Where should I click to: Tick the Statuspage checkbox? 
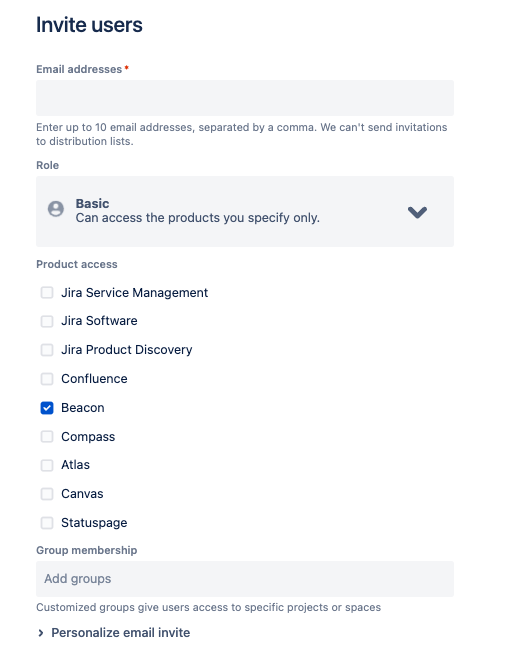(47, 523)
